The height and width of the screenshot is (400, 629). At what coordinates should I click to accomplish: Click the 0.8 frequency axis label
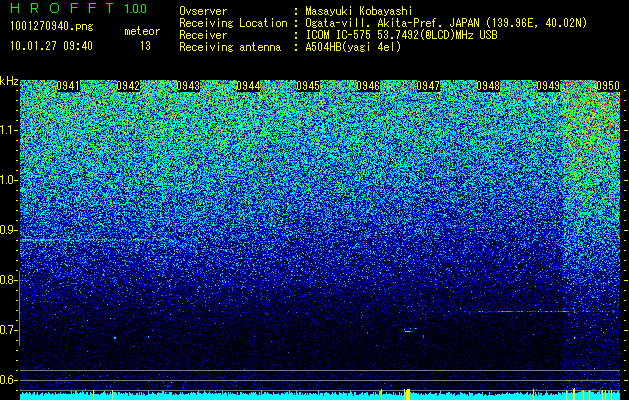pyautogui.click(x=8, y=280)
